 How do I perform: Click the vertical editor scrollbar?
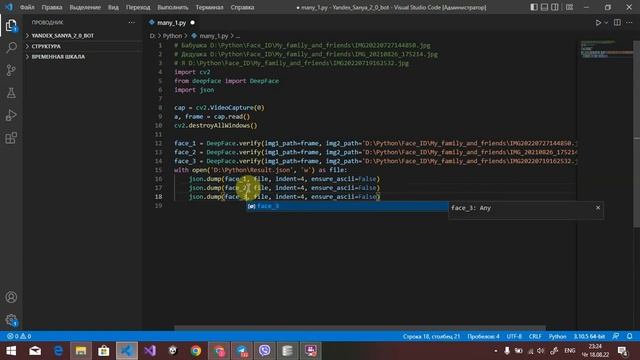[636, 134]
